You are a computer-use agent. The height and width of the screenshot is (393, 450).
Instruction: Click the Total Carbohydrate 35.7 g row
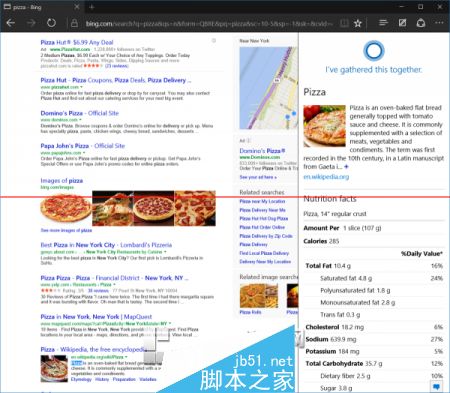click(374, 364)
